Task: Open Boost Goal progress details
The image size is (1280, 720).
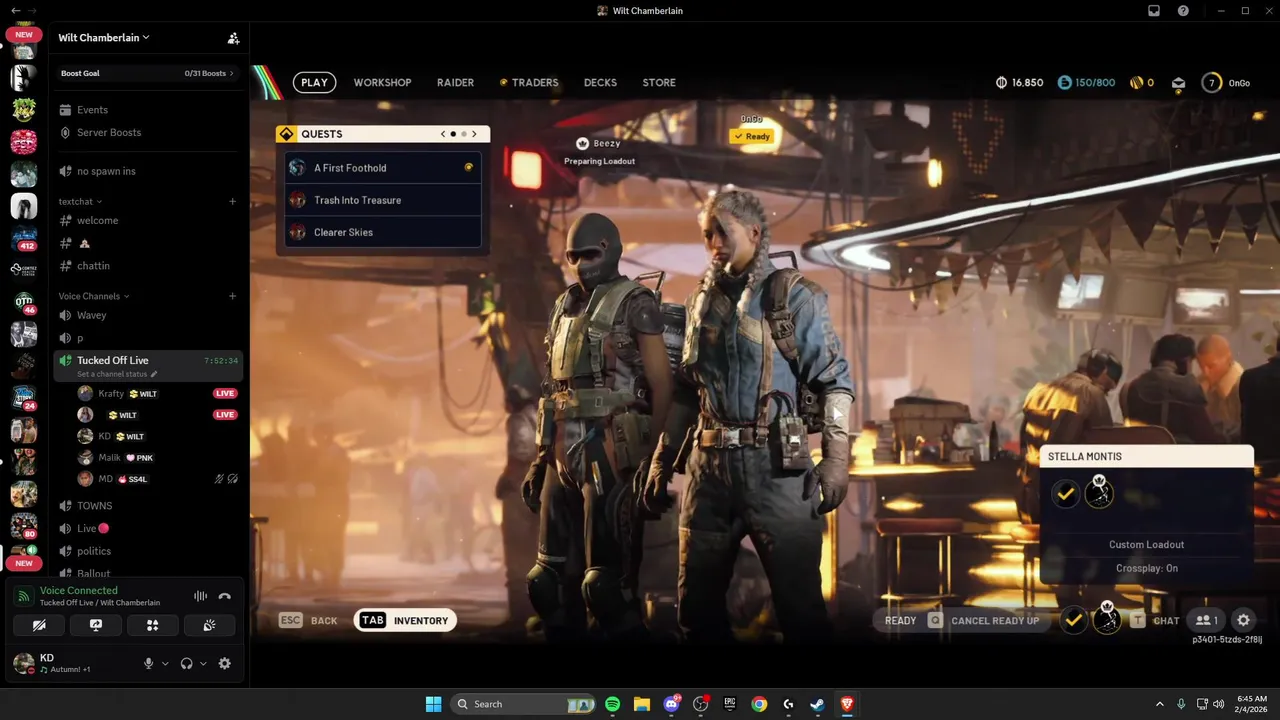Action: 147,73
